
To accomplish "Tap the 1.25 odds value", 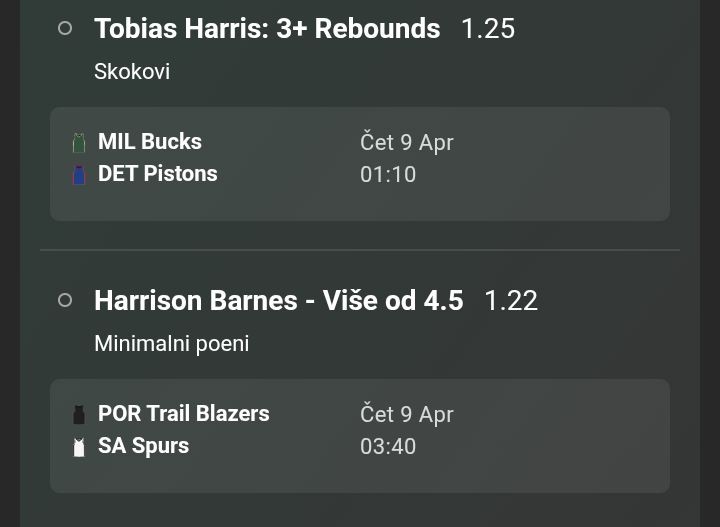I will (488, 29).
